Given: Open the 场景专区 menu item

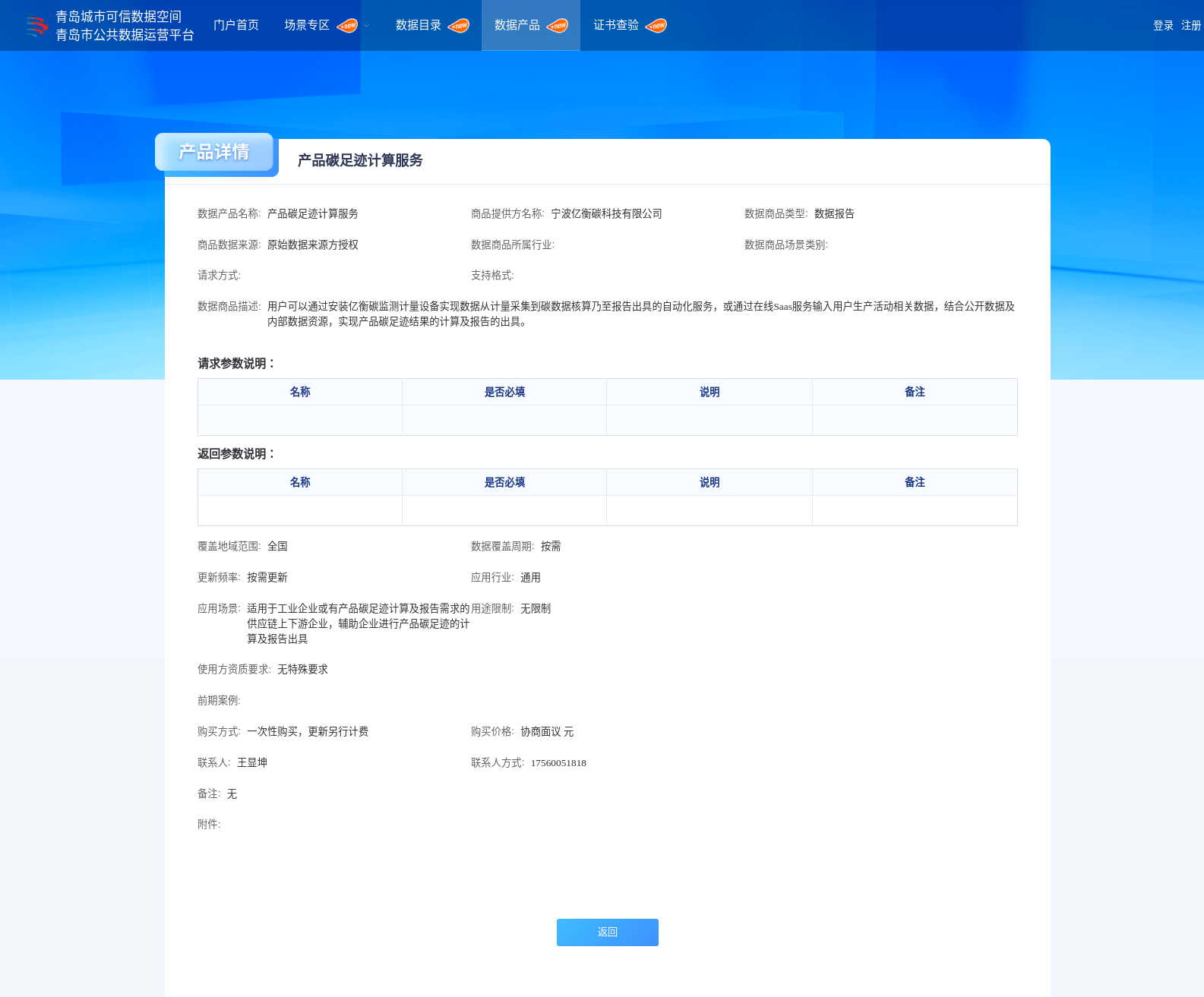Looking at the screenshot, I should [x=307, y=25].
